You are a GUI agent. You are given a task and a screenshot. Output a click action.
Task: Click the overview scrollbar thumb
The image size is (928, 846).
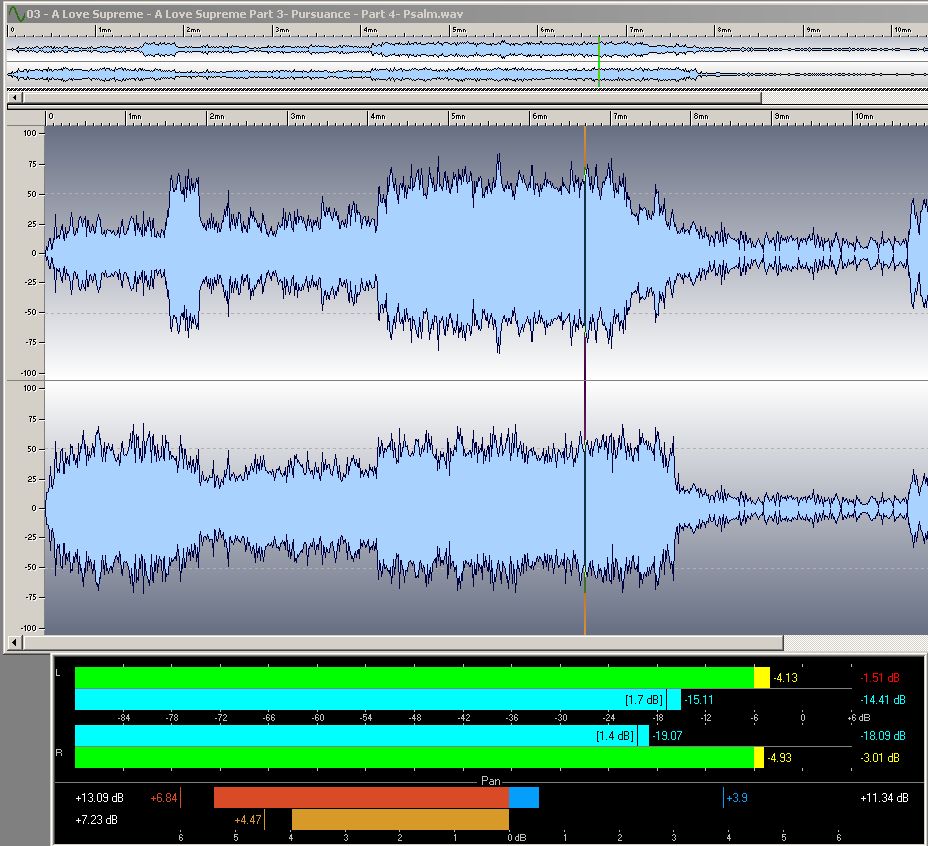point(390,98)
